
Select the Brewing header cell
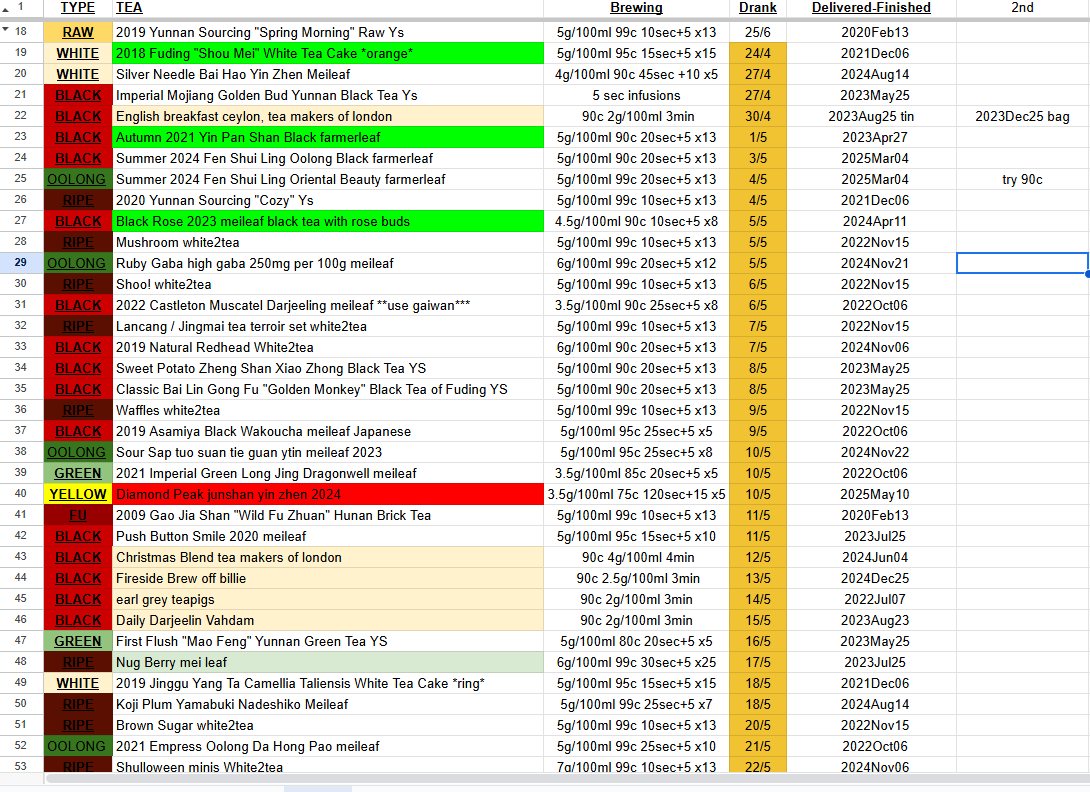tap(636, 8)
